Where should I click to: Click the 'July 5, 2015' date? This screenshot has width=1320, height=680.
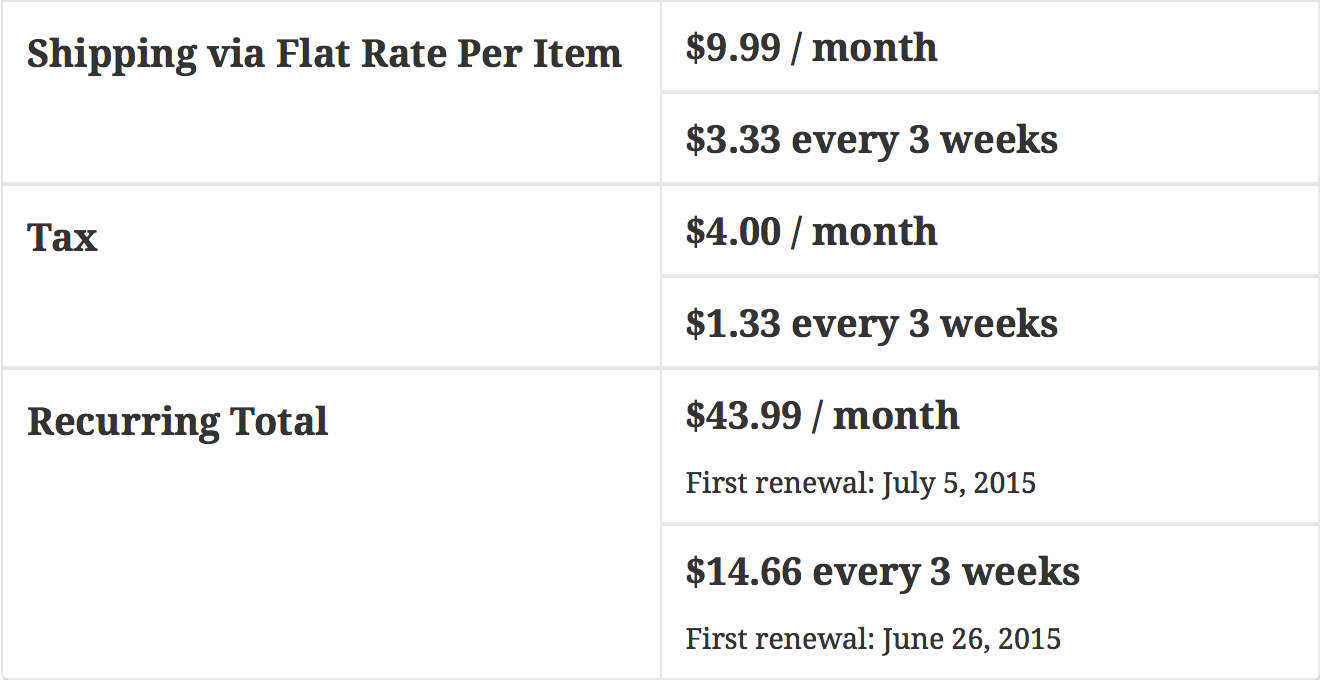pos(958,484)
